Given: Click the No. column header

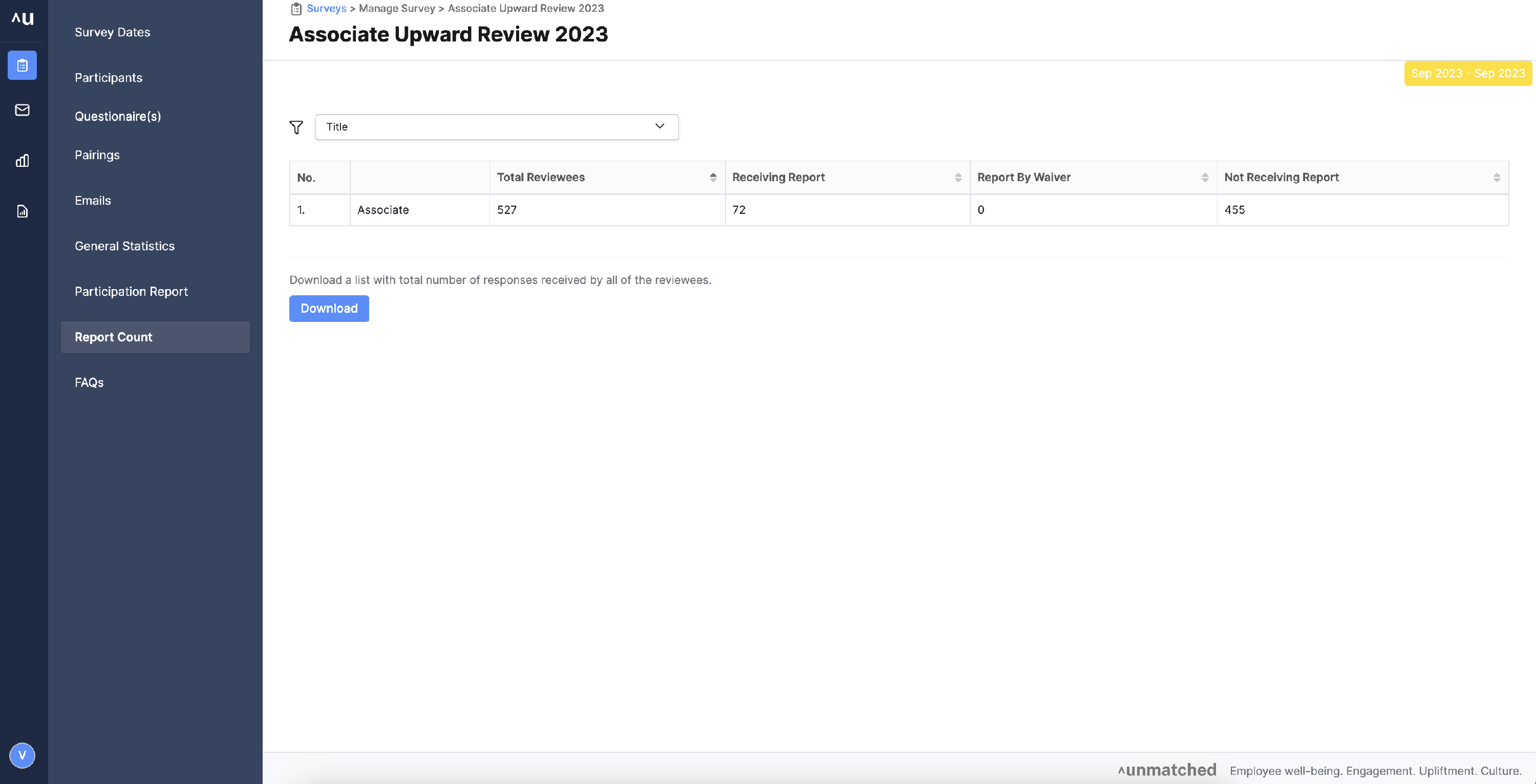Looking at the screenshot, I should coord(320,178).
